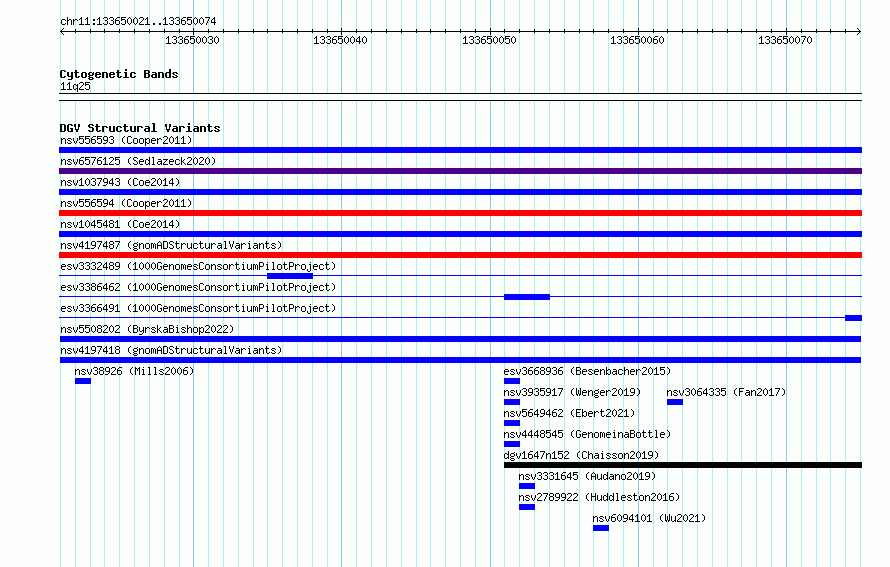Click dgv1647n152 (Chaisson2019) label
Viewport: 890px width, 567px height.
coord(581,455)
